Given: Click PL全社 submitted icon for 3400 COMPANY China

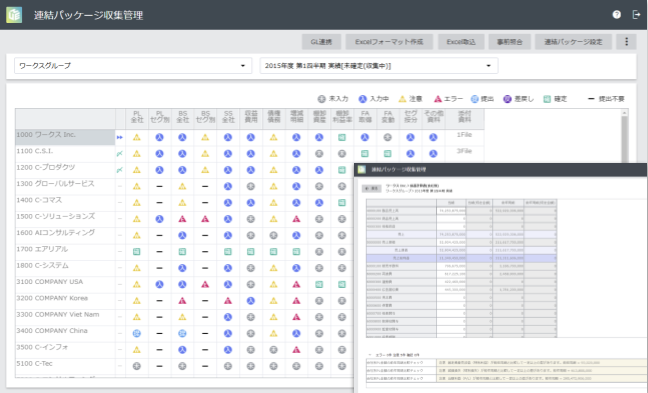Looking at the screenshot, I should tap(137, 333).
